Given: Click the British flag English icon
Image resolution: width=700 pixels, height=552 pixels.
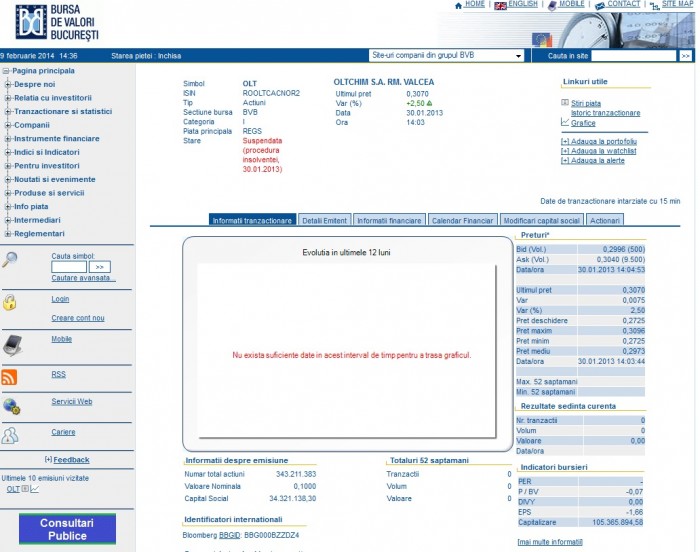Looking at the screenshot, I should [500, 5].
